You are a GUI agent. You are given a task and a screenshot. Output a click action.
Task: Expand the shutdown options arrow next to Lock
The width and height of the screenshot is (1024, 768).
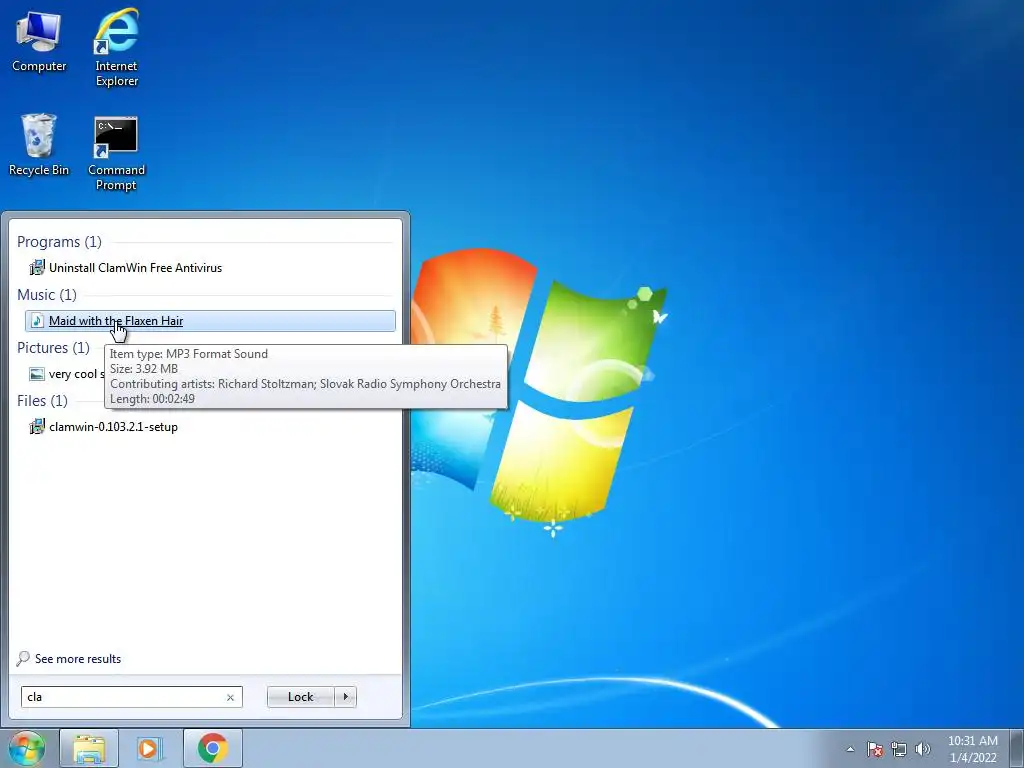coord(345,697)
